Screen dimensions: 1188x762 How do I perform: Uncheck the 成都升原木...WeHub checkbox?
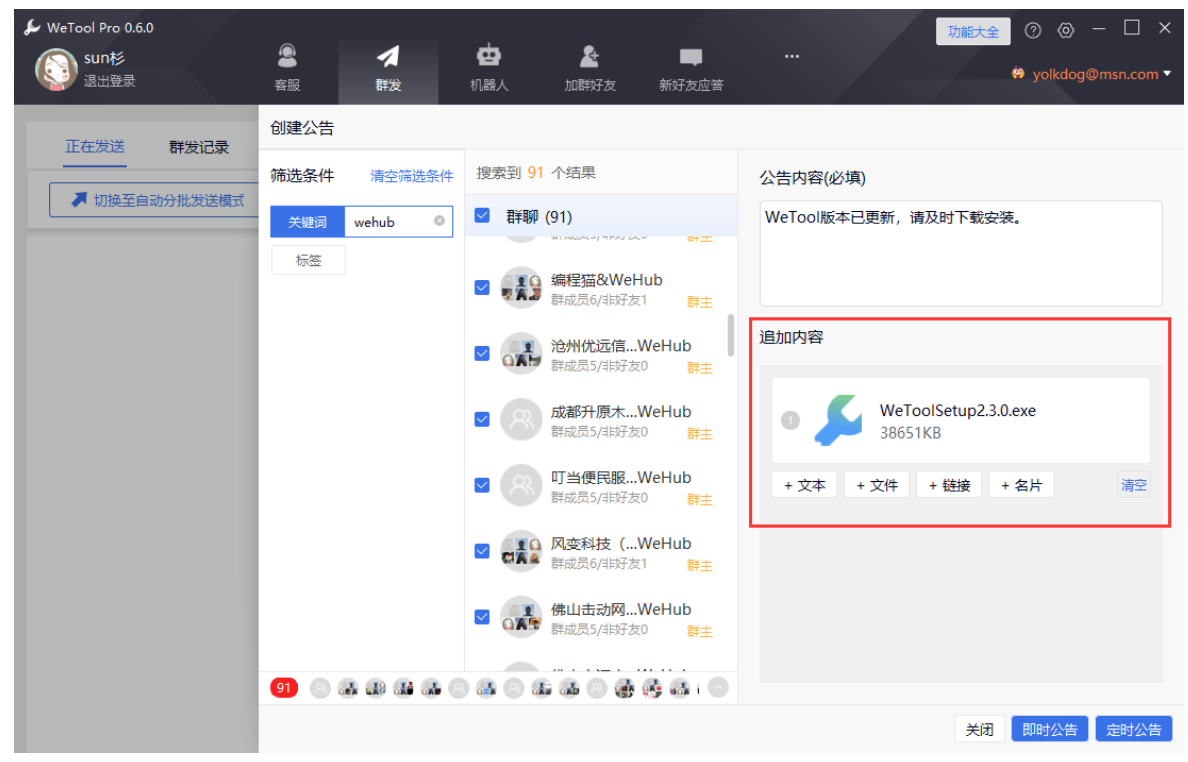tap(482, 420)
